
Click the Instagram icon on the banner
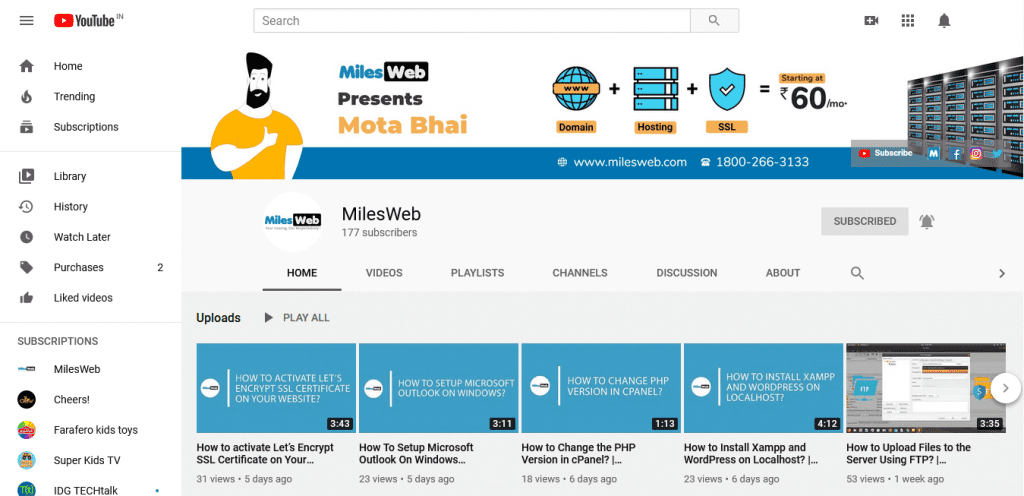[976, 153]
